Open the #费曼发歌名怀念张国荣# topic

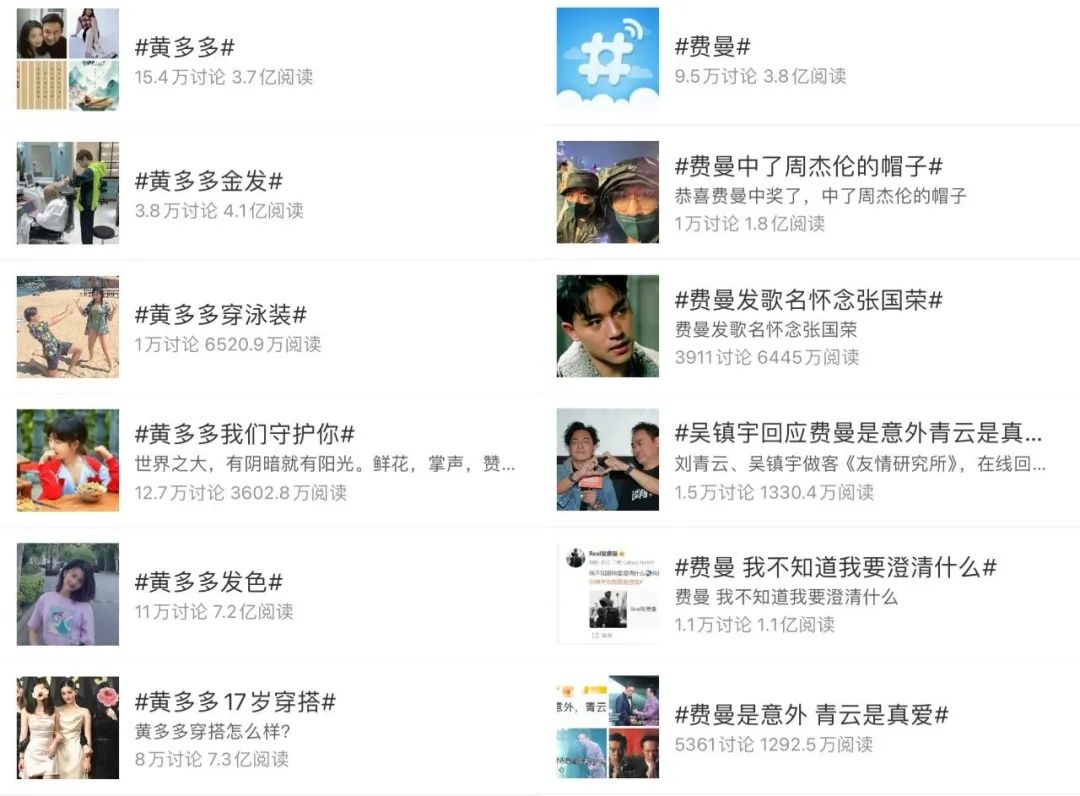click(x=809, y=300)
